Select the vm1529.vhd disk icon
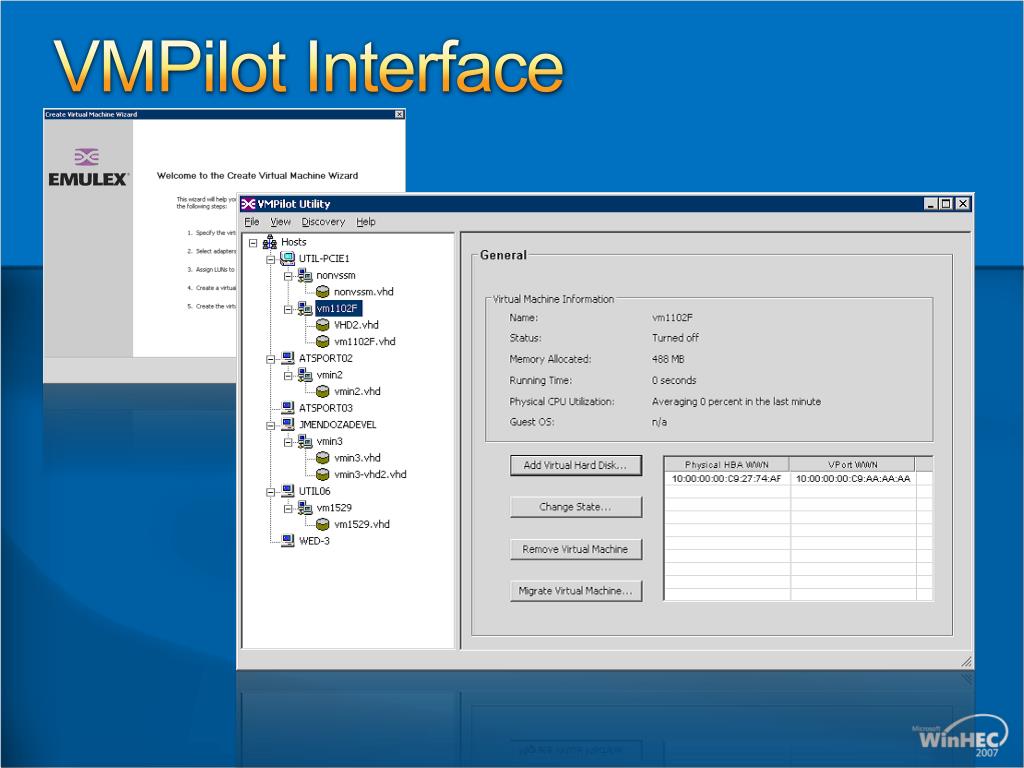This screenshot has height=768, width=1024. click(x=323, y=524)
